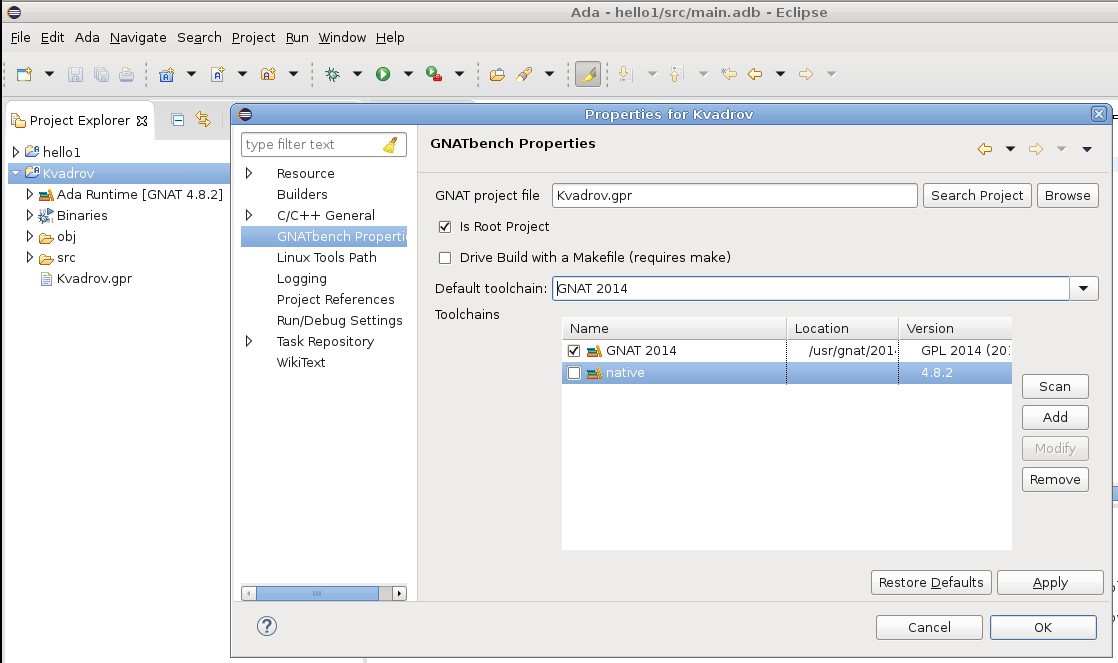Click dialog Forward arrow in Properties header

[1036, 149]
